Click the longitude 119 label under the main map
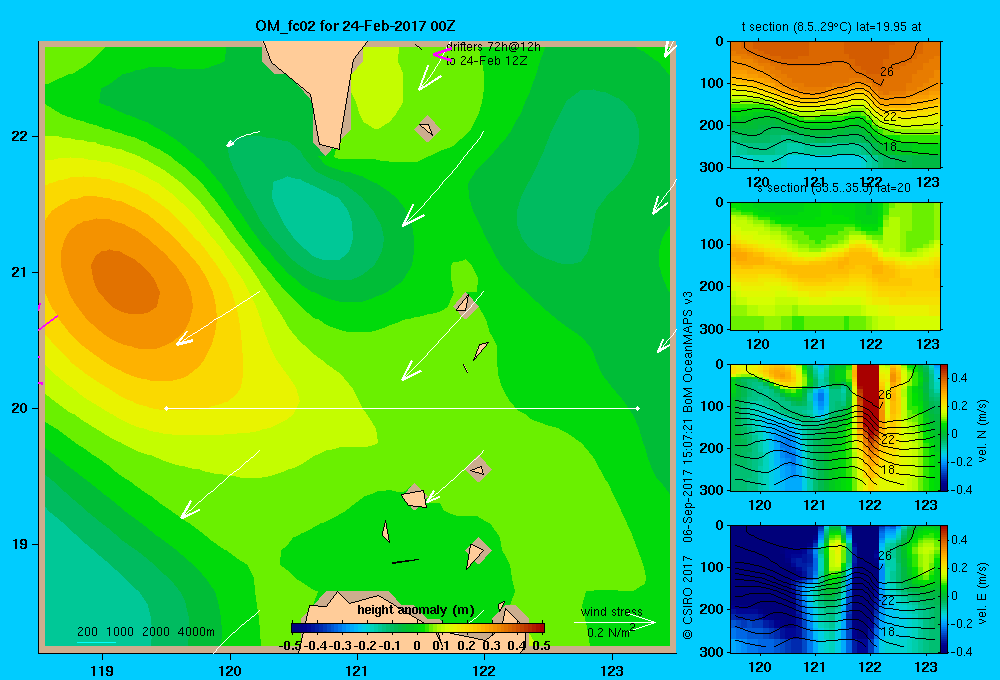Screen dimensions: 1000x680 click(x=102, y=670)
